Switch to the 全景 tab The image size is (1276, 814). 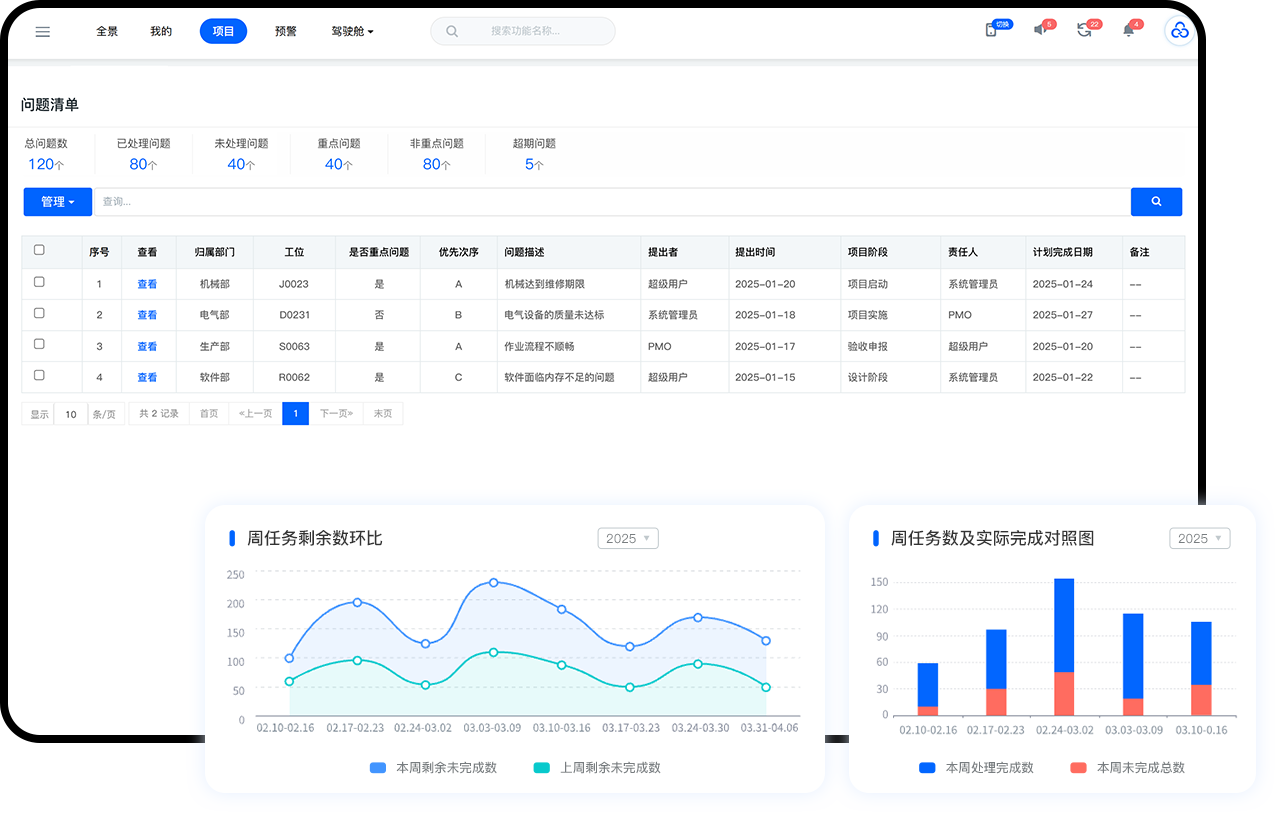107,32
